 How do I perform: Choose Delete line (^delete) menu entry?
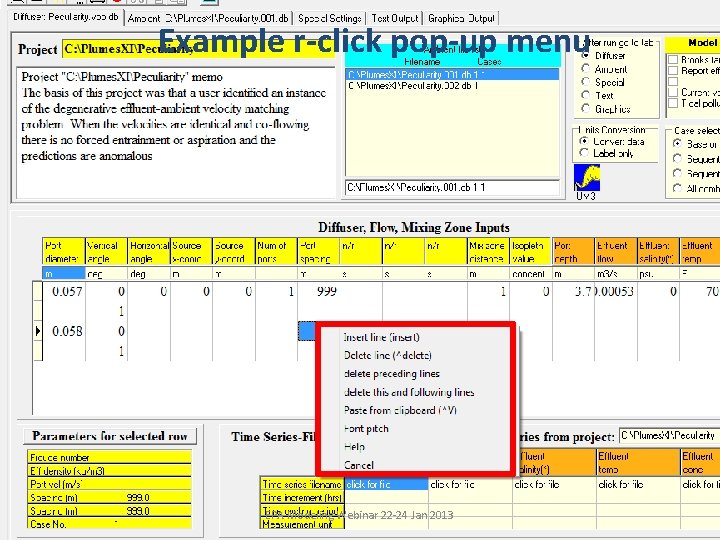tap(388, 355)
